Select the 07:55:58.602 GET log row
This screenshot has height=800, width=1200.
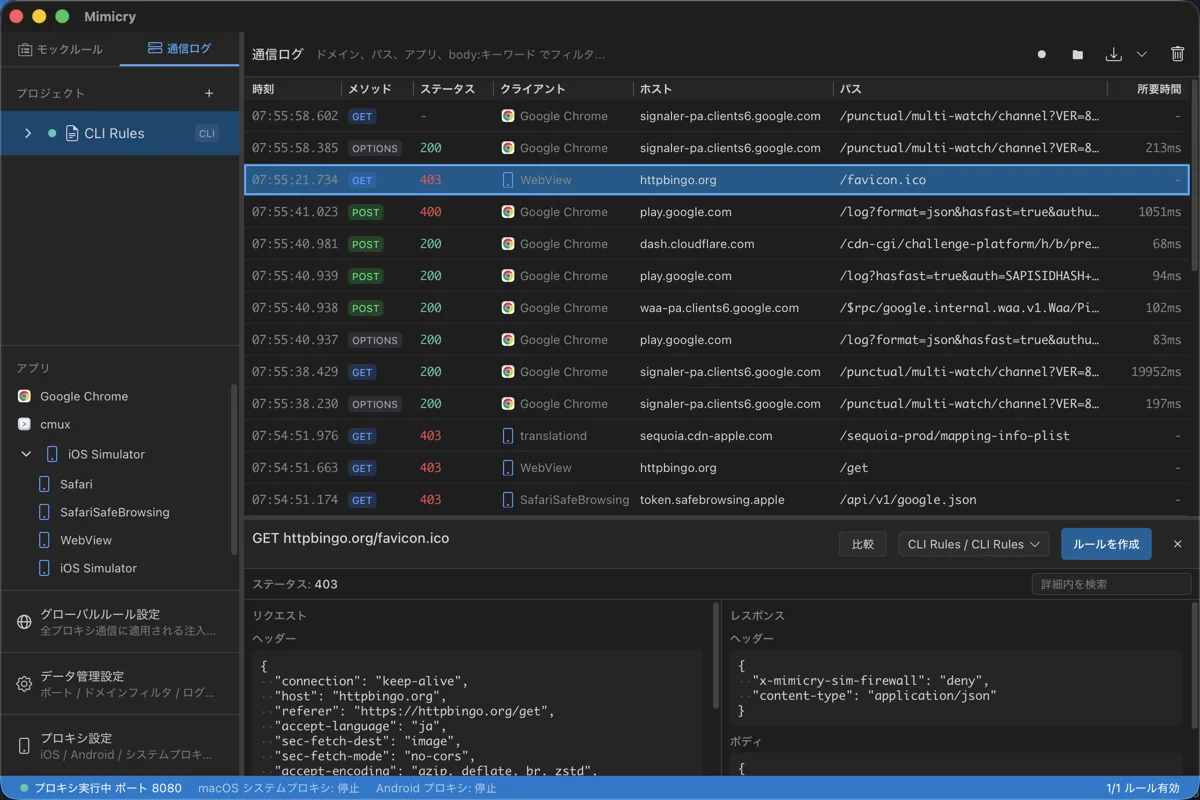[x=717, y=116]
